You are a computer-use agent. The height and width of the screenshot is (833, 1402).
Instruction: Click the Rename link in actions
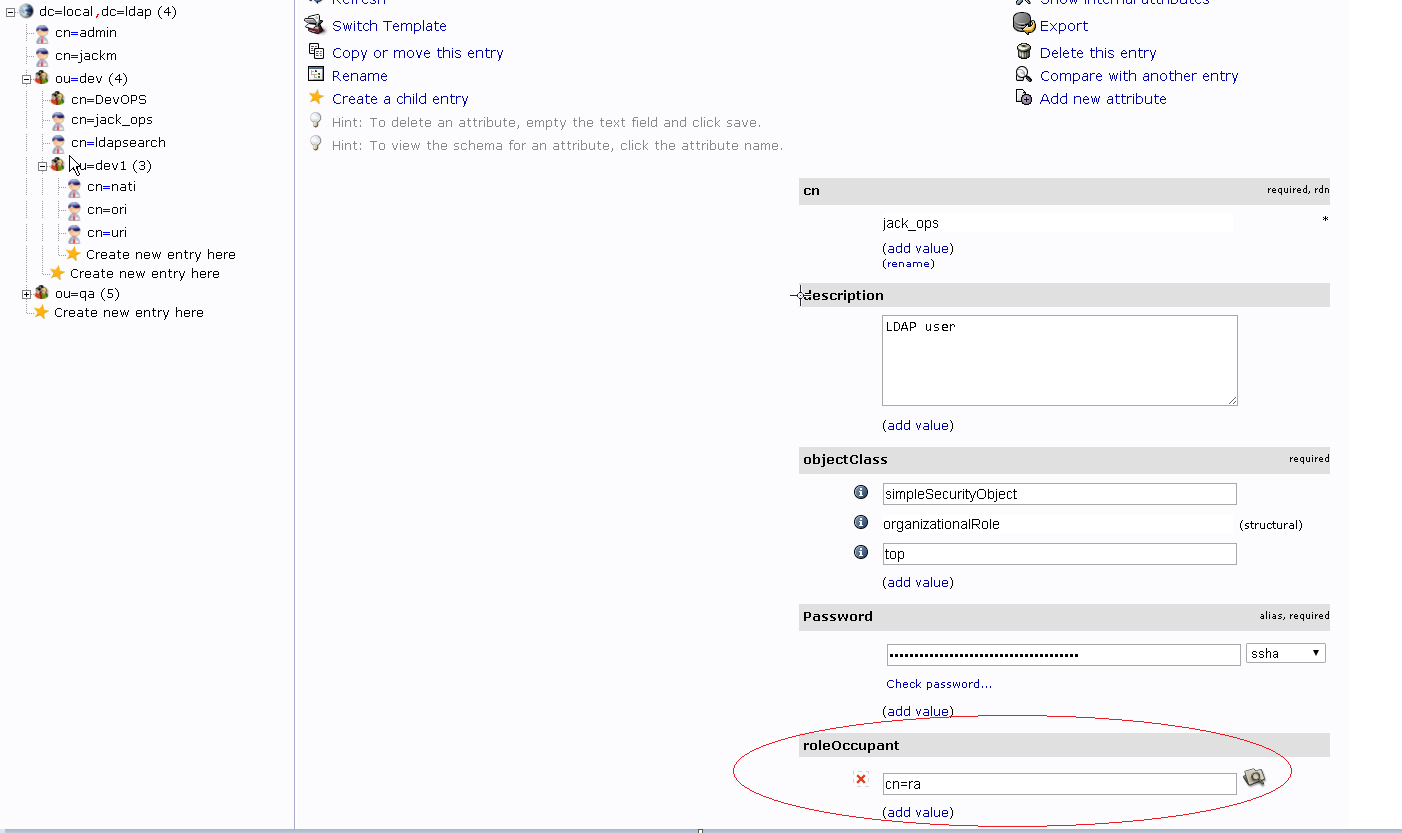point(360,76)
